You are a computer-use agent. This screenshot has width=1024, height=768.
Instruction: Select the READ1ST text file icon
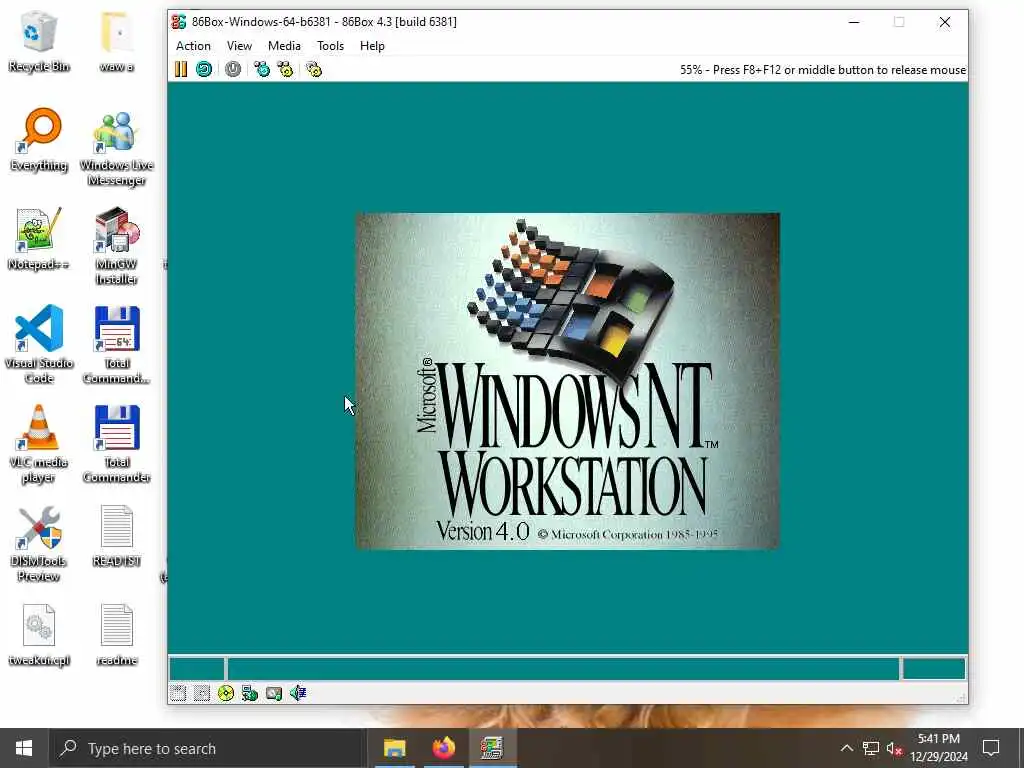click(x=117, y=536)
